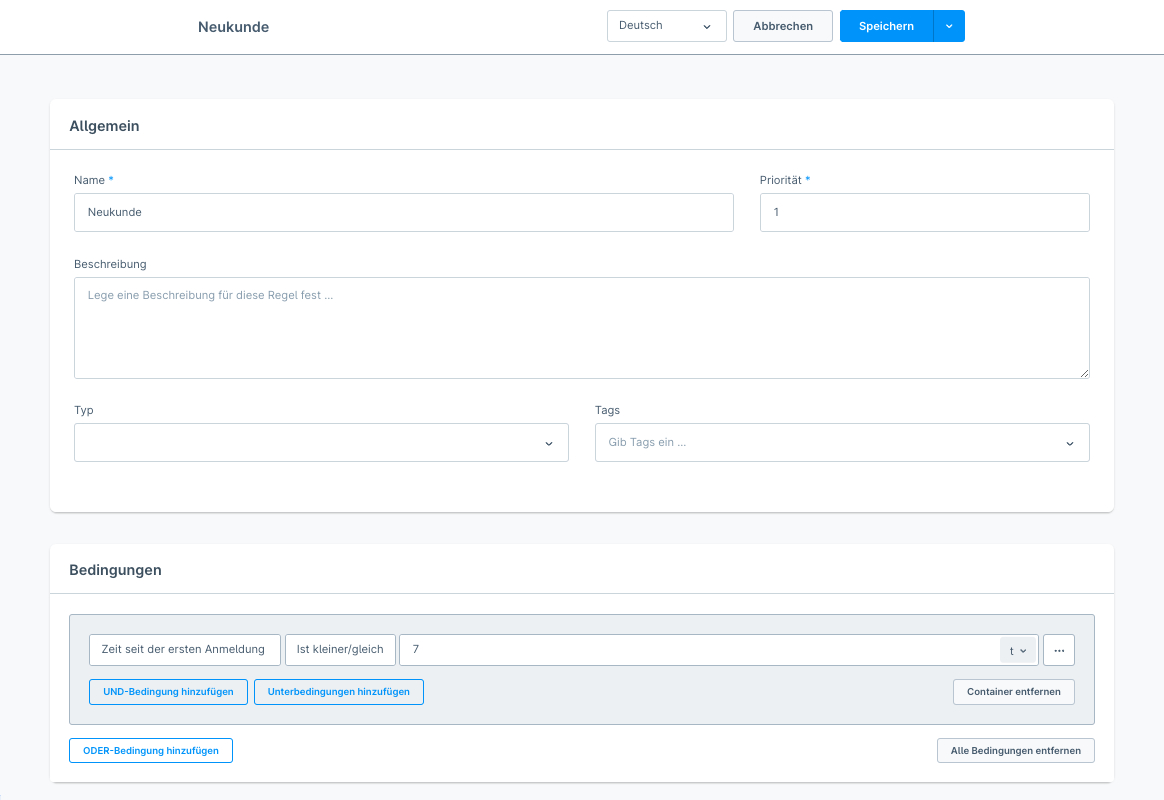The height and width of the screenshot is (800, 1164).
Task: Add an ODER-Bedingung
Action: tap(151, 750)
